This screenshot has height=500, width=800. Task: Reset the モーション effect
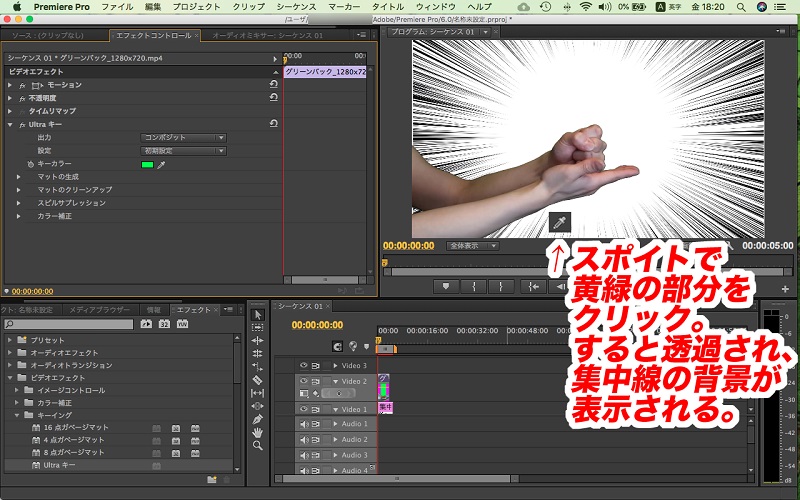click(x=273, y=84)
